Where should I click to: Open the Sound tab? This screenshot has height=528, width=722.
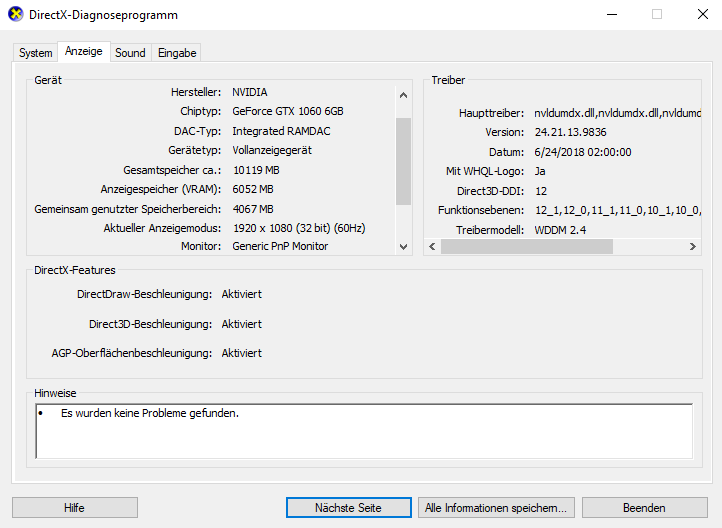click(130, 53)
